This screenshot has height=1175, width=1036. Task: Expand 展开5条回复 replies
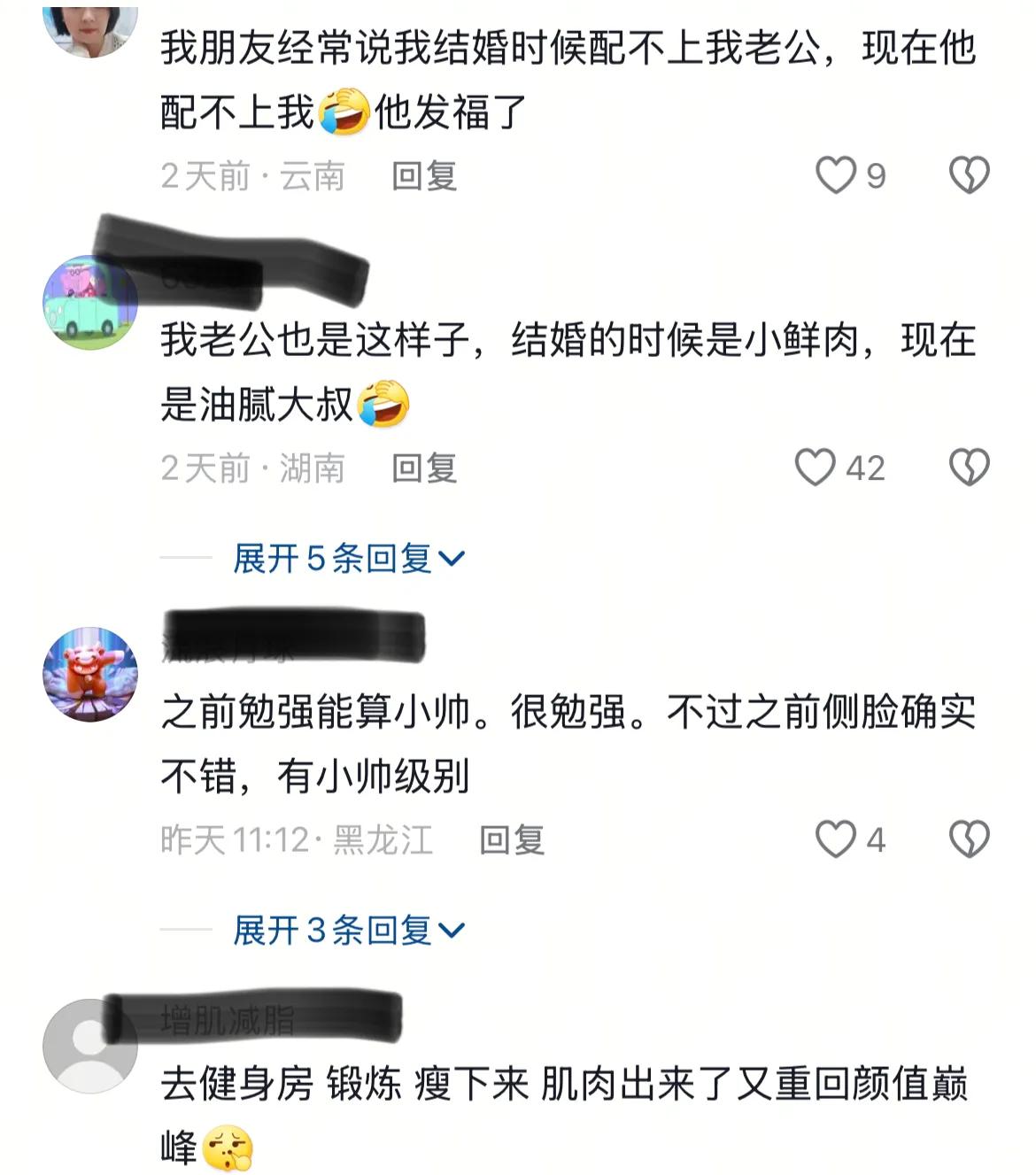tap(349, 559)
